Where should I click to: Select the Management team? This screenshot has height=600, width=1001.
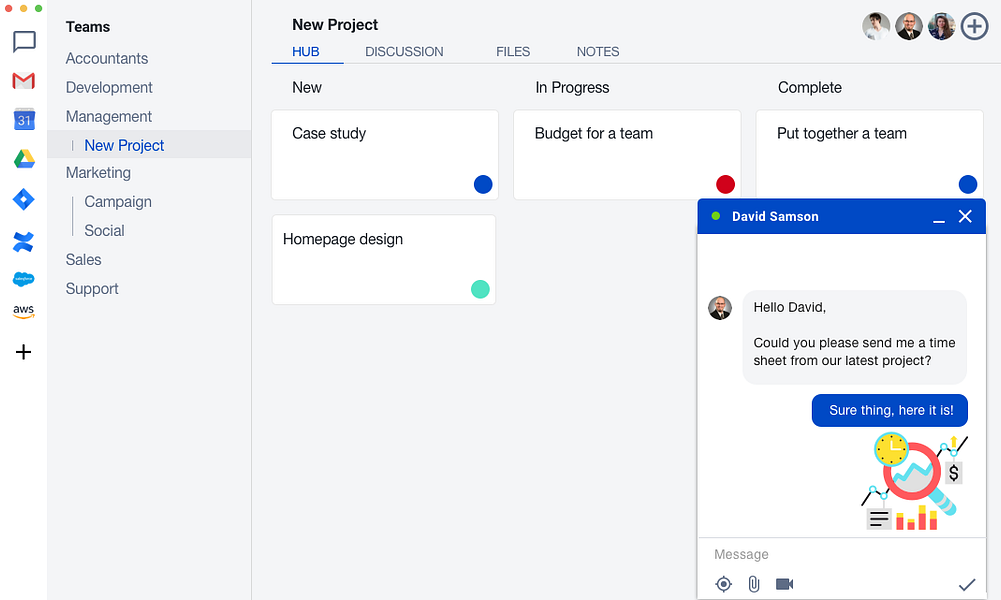[109, 117]
